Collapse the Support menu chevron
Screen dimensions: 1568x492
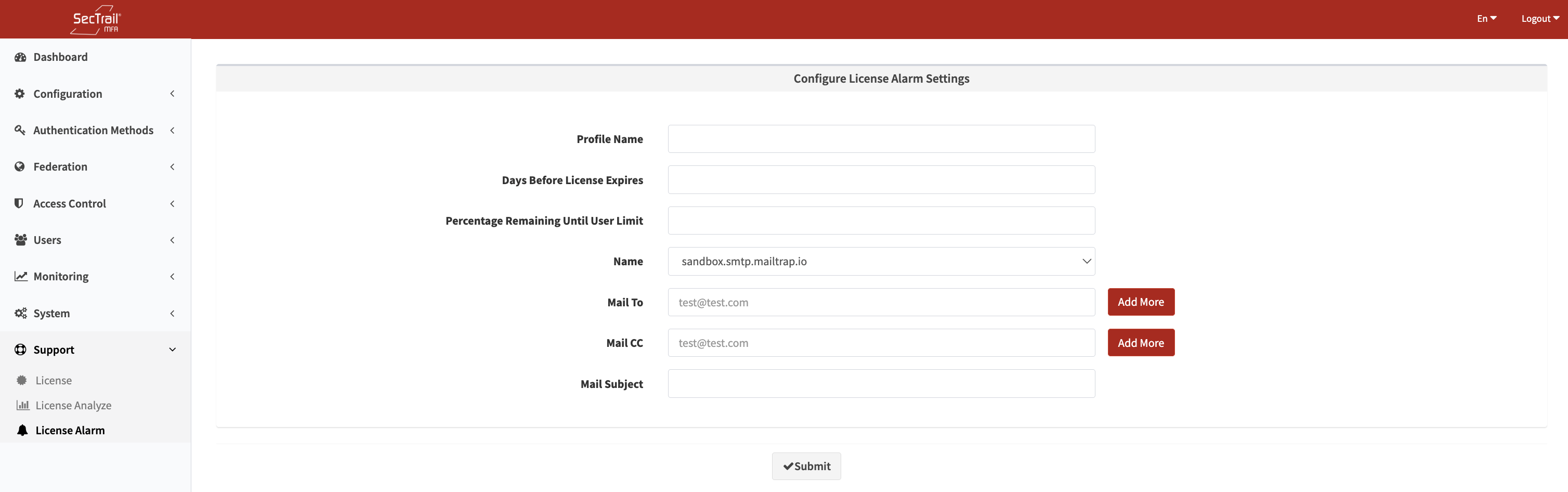tap(172, 349)
